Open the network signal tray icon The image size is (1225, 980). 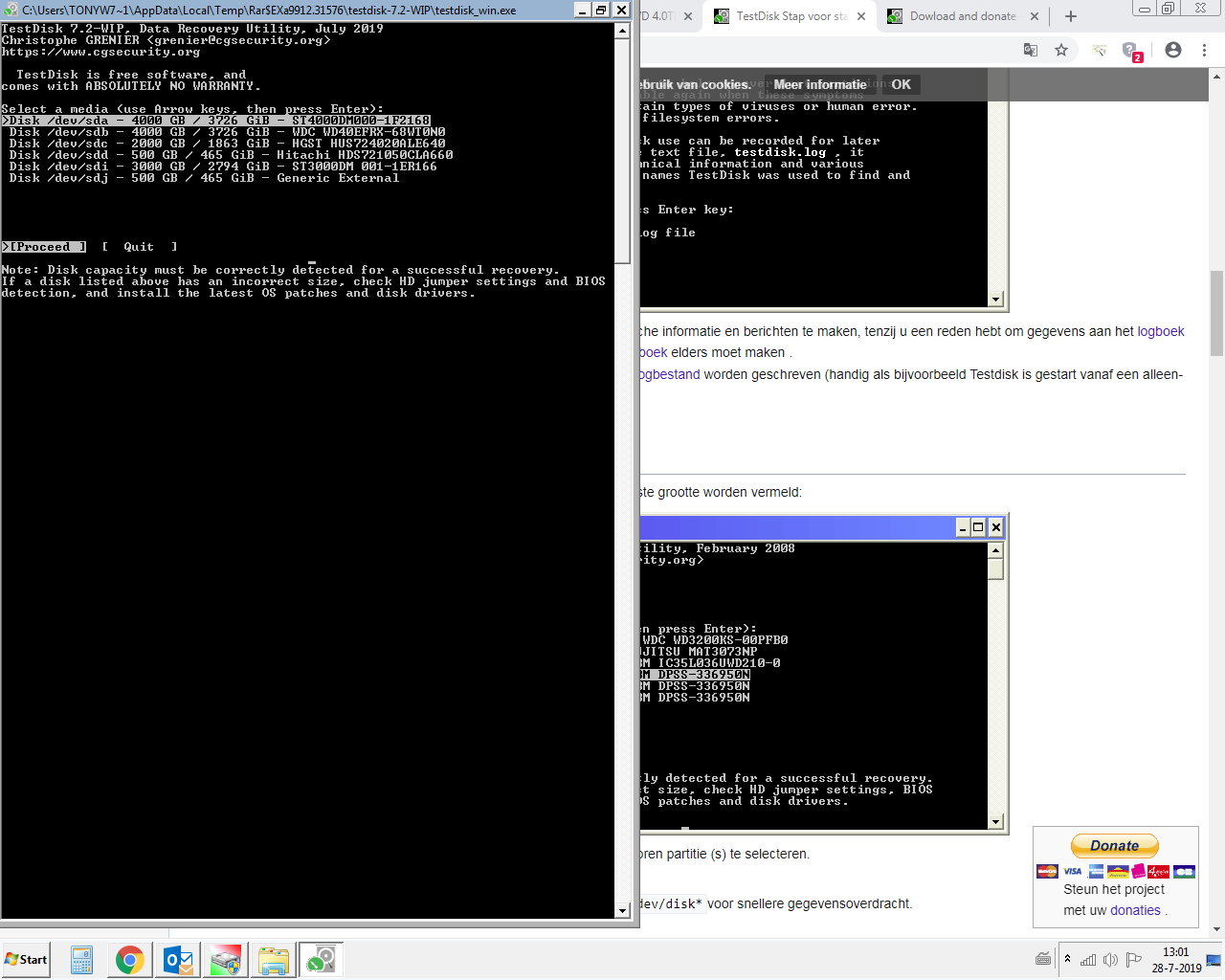click(x=1088, y=959)
